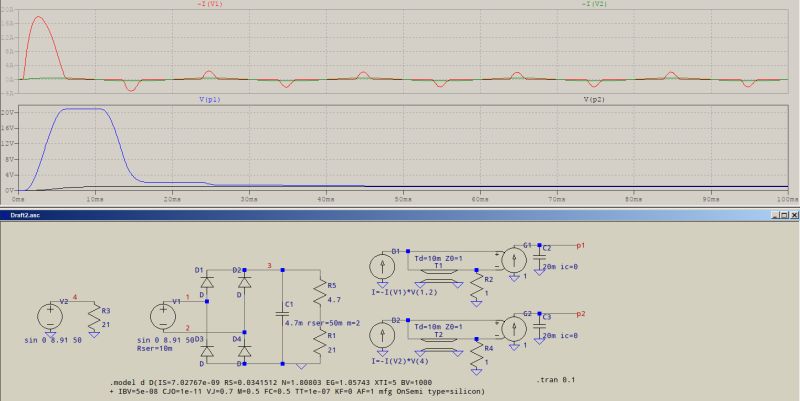Maximize the Draft2.asc schematic window
The height and width of the screenshot is (401, 800).
786,215
